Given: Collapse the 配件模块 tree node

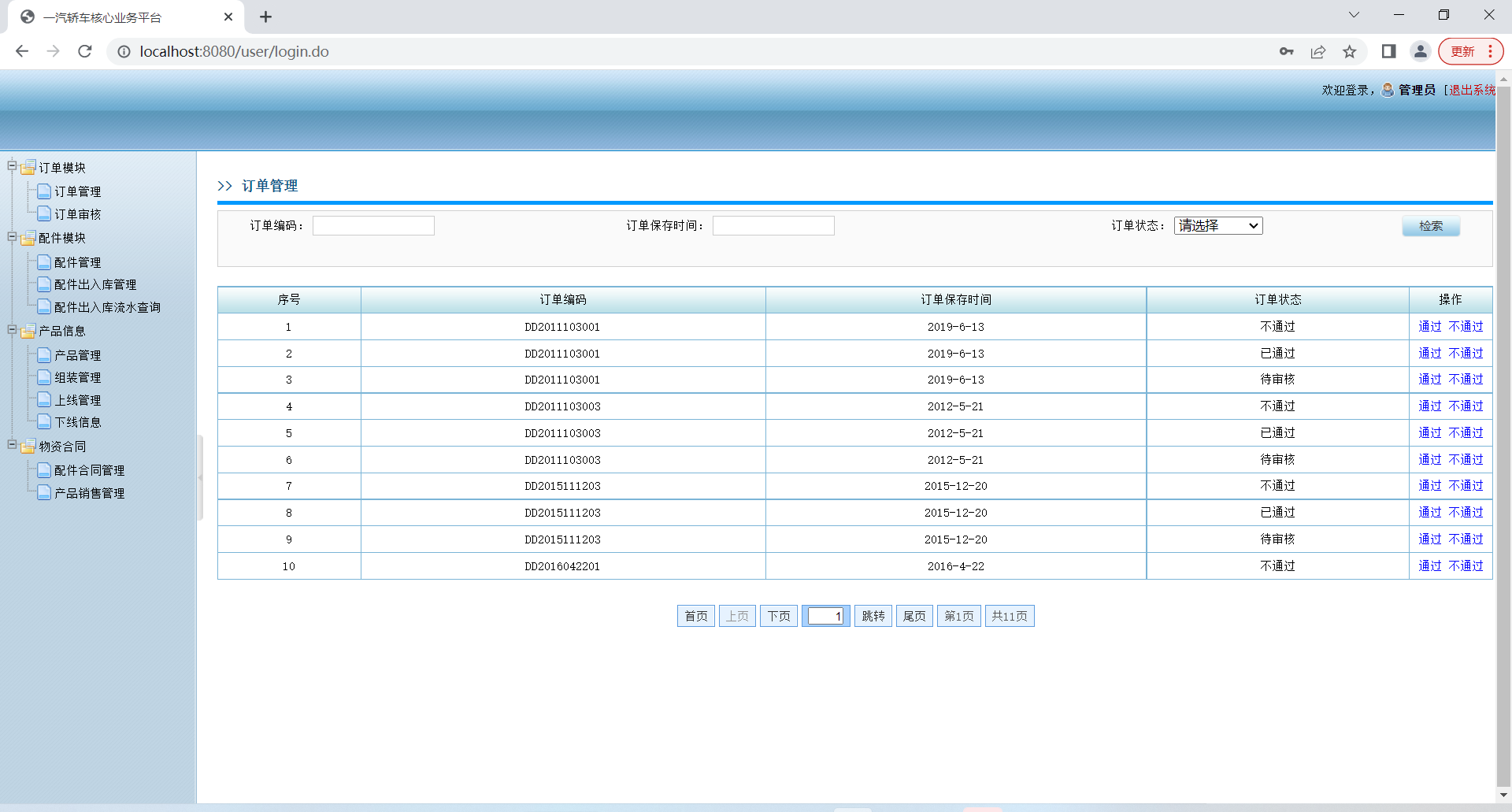Looking at the screenshot, I should click(12, 236).
